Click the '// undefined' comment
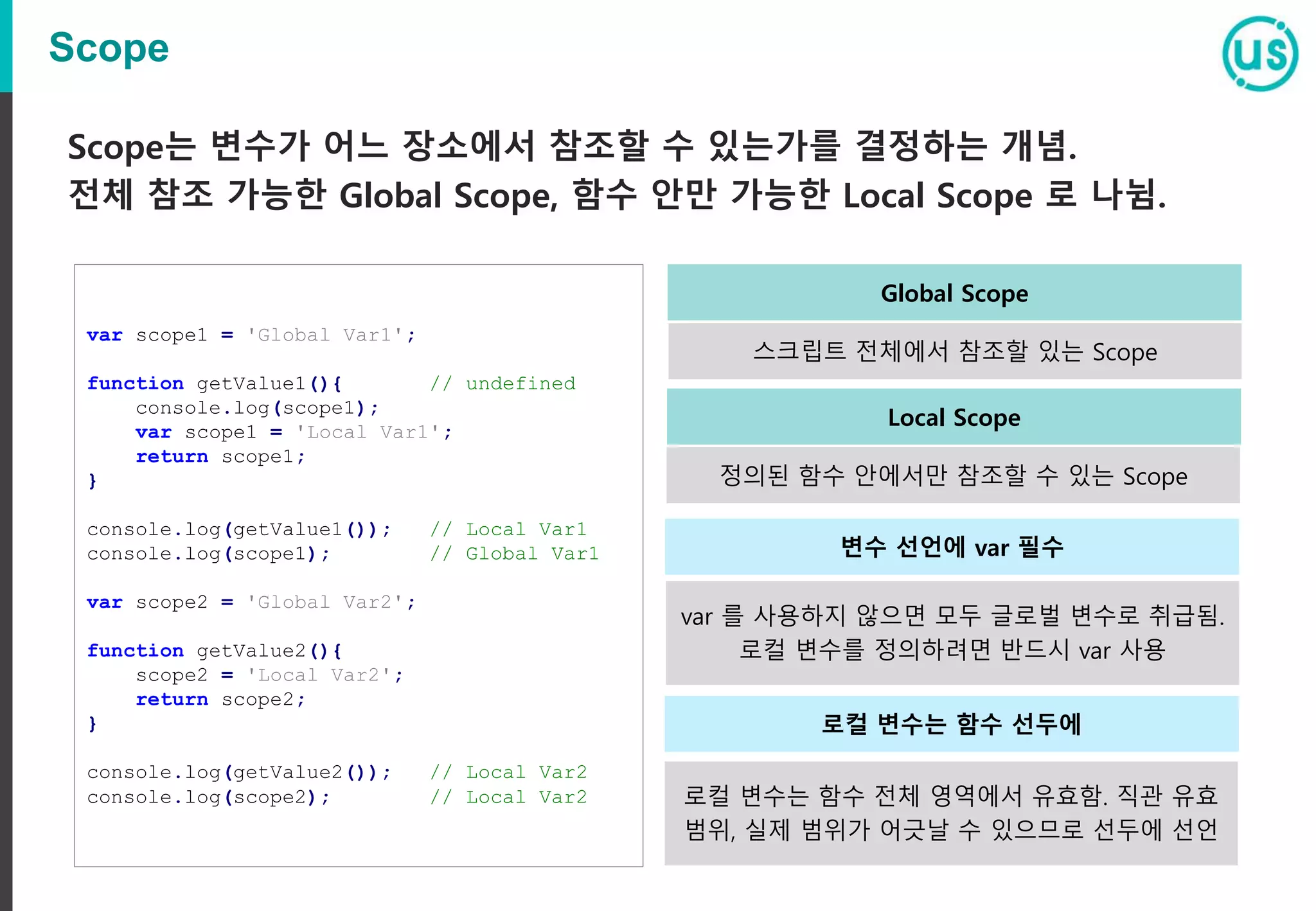This screenshot has height=911, width=1316. pos(503,384)
